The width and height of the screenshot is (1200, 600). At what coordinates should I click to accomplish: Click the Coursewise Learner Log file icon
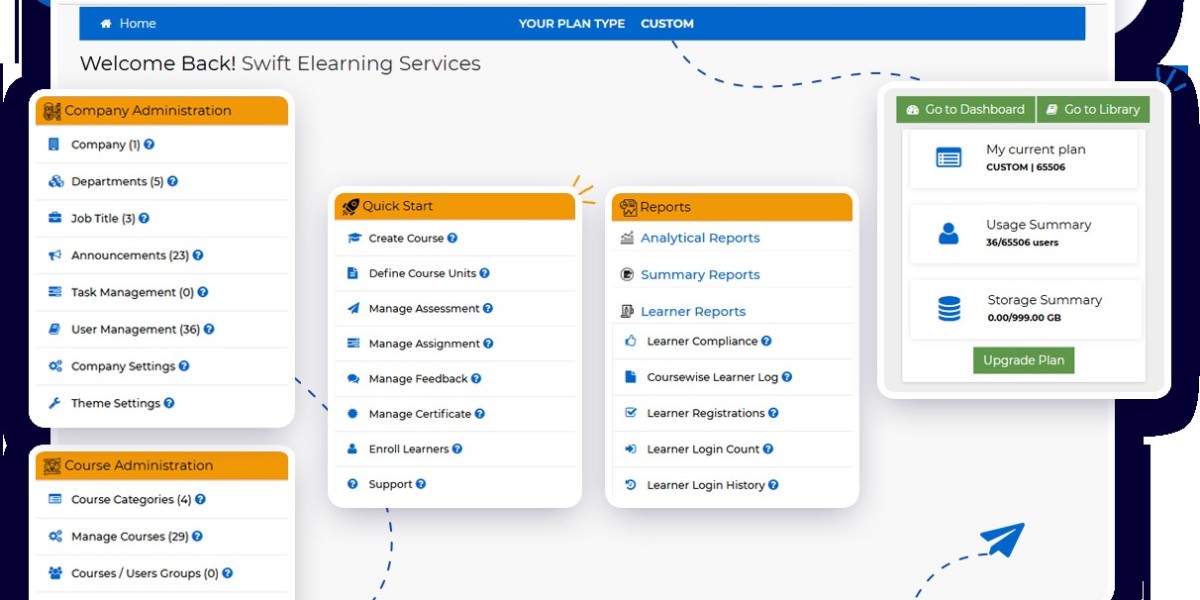630,377
